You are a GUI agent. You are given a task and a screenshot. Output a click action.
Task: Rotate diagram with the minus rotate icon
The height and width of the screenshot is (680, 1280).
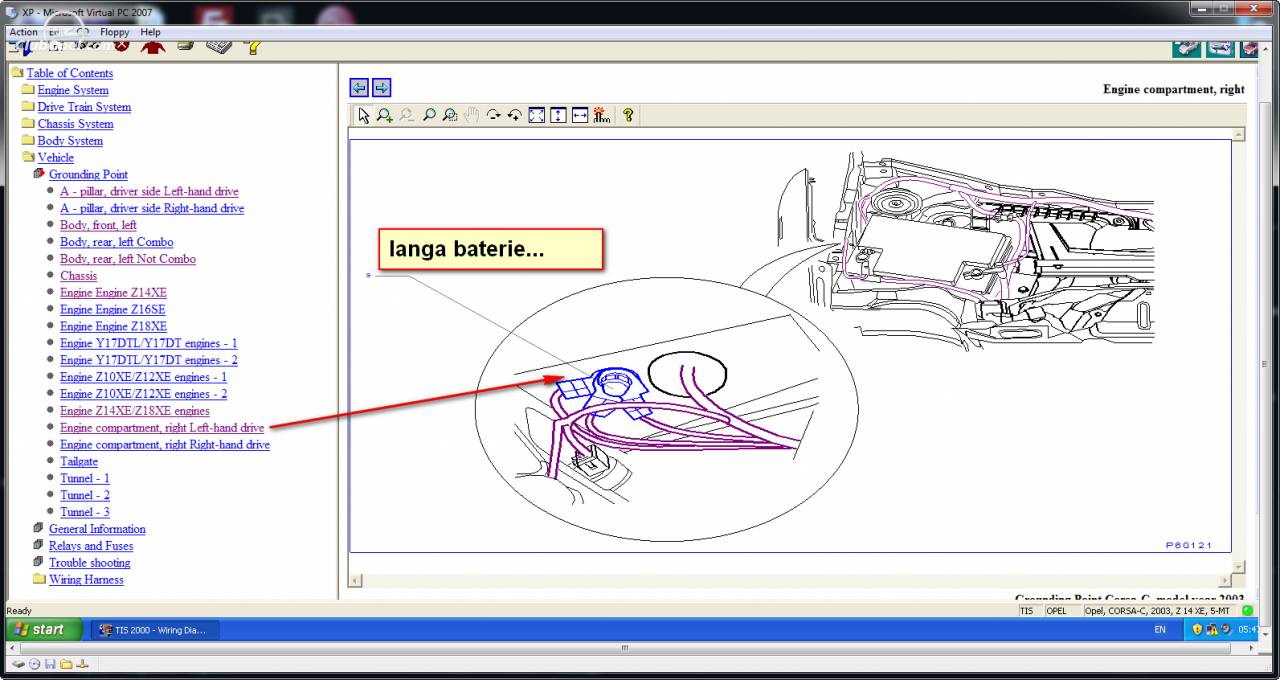point(493,115)
